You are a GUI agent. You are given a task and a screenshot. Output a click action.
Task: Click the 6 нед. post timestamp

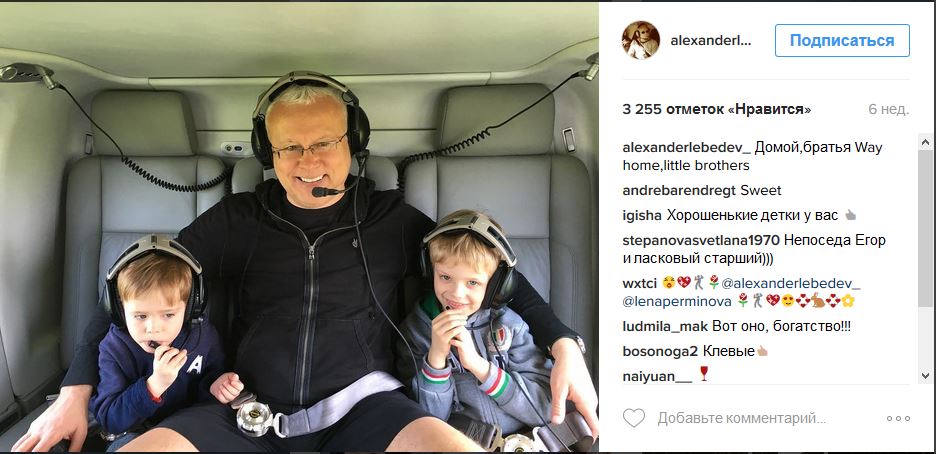tap(889, 109)
